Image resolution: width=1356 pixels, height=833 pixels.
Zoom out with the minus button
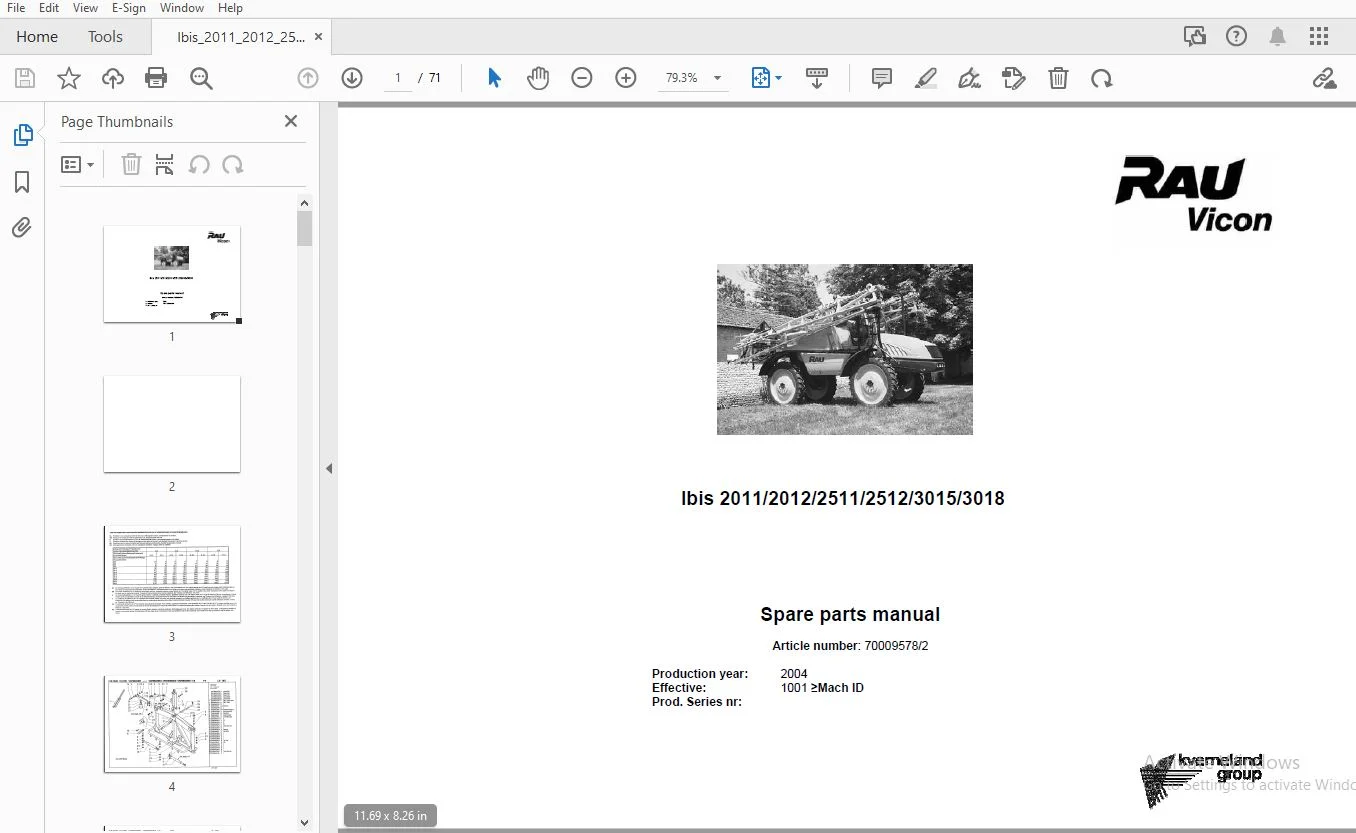click(582, 78)
